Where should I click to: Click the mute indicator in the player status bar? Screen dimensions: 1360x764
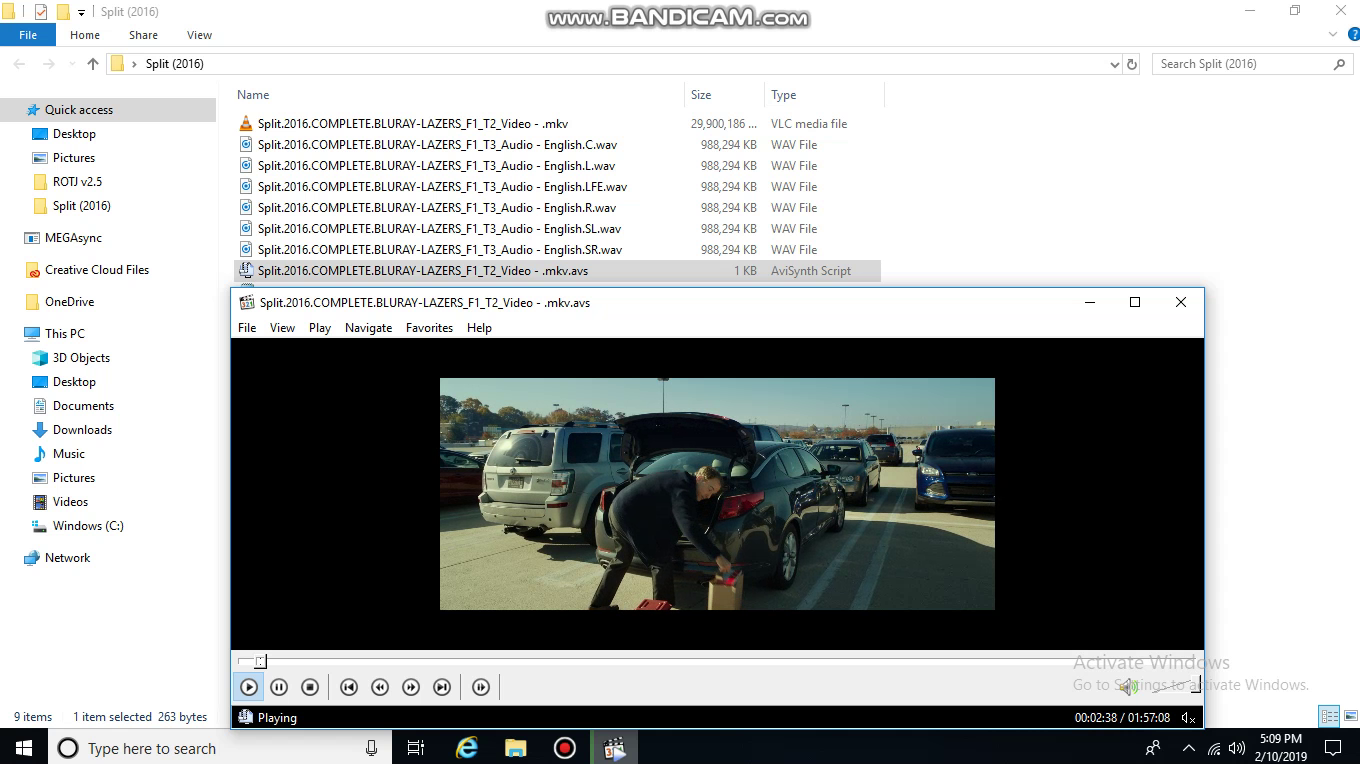[1188, 718]
